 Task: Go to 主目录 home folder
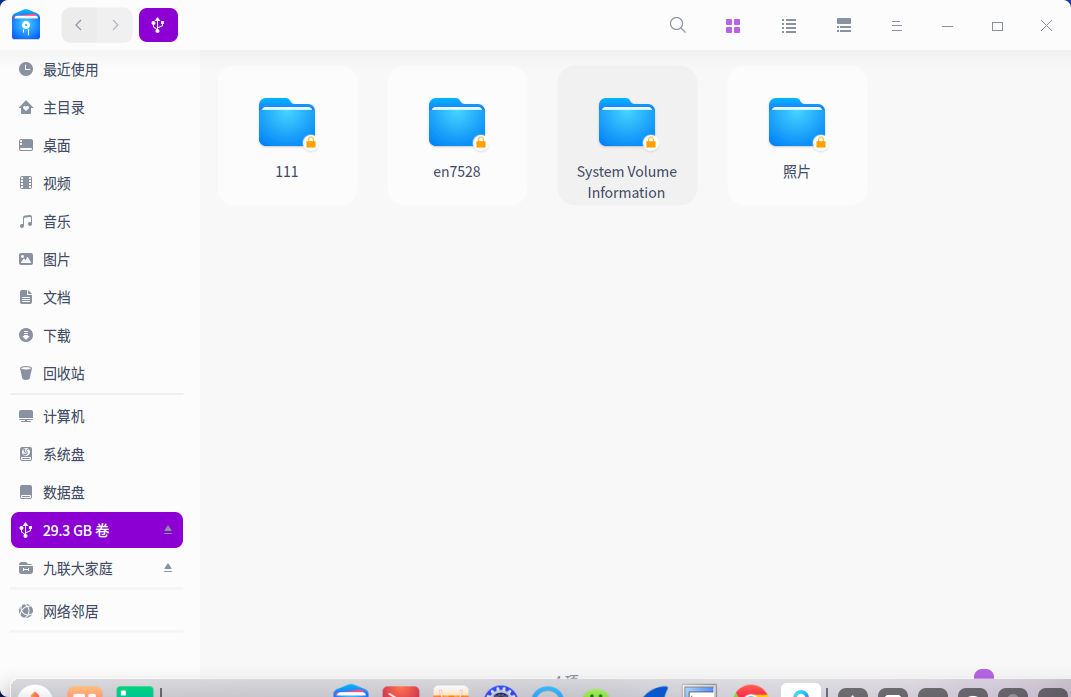point(97,108)
